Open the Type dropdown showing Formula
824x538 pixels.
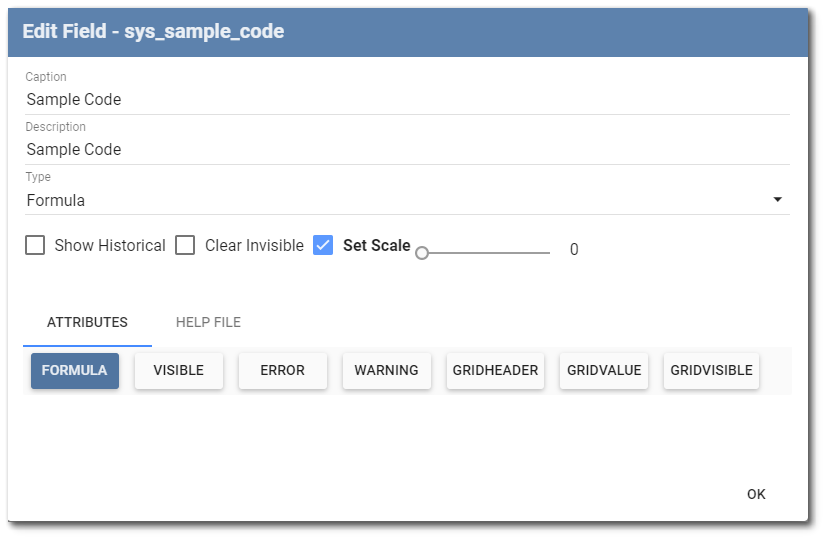[x=400, y=200]
